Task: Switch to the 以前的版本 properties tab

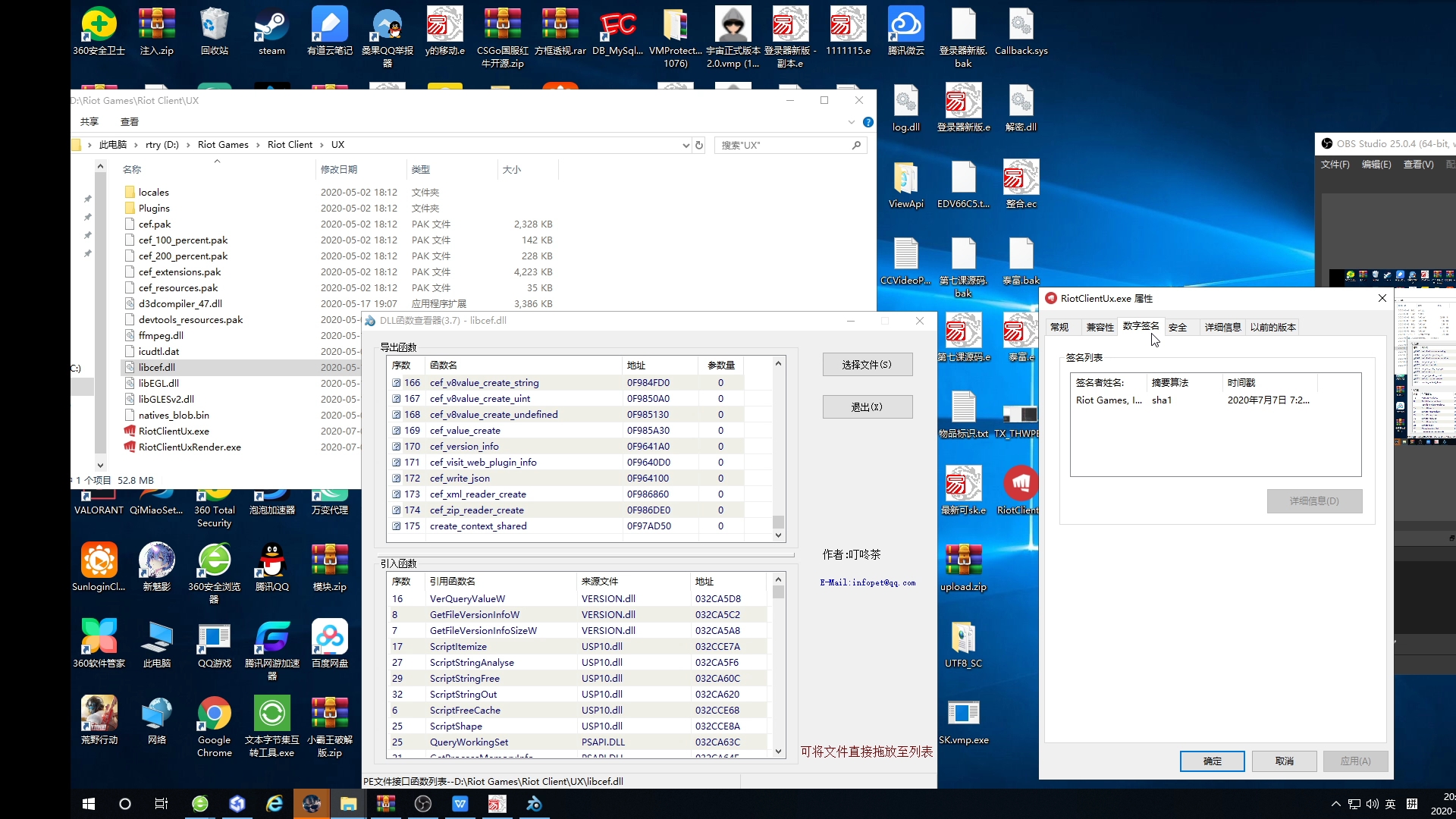Action: pos(1273,328)
